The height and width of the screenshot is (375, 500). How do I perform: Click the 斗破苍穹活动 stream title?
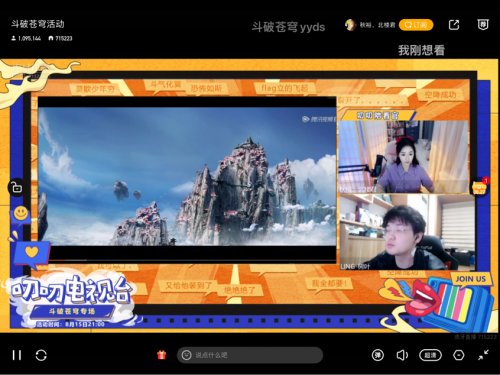[x=38, y=24]
